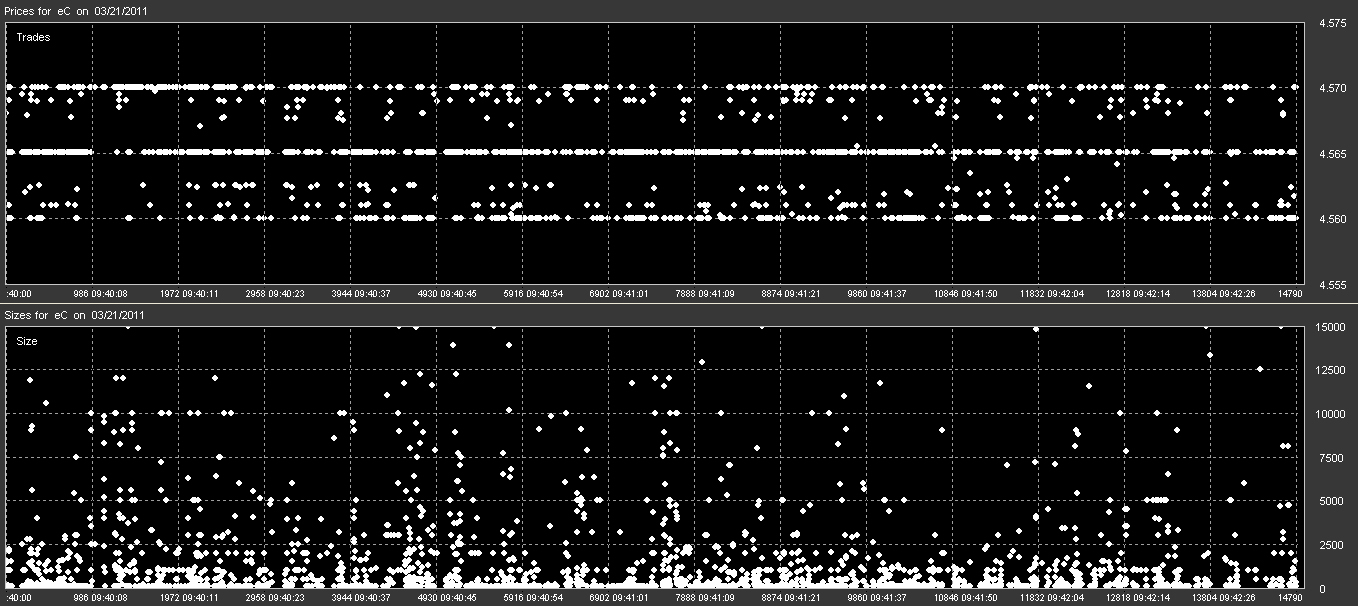
Task: Select the 'Size' label in sizes chart
Action: [27, 341]
